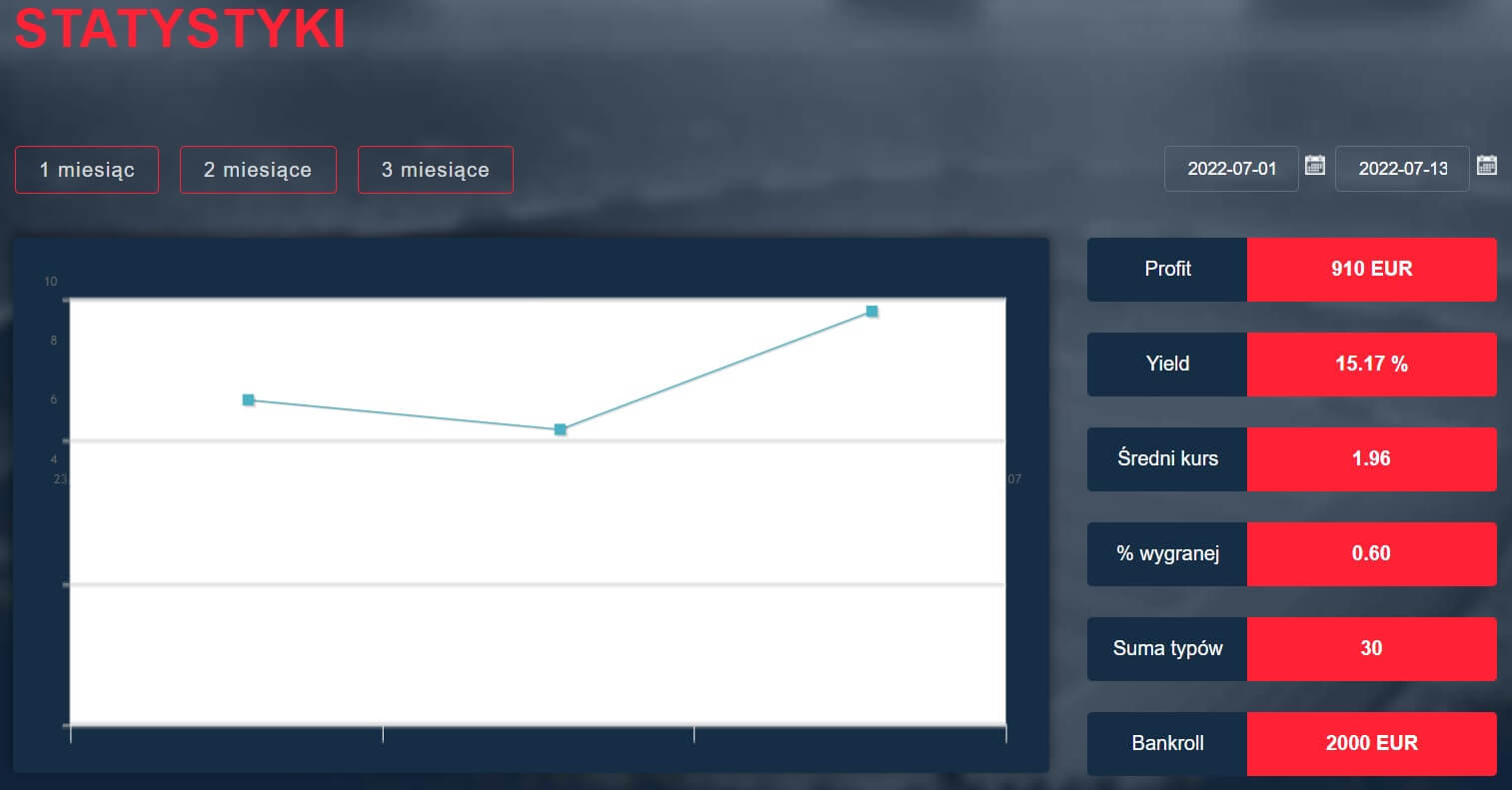Viewport: 1512px width, 790px height.
Task: Click the Średni kurs label
Action: (1167, 458)
